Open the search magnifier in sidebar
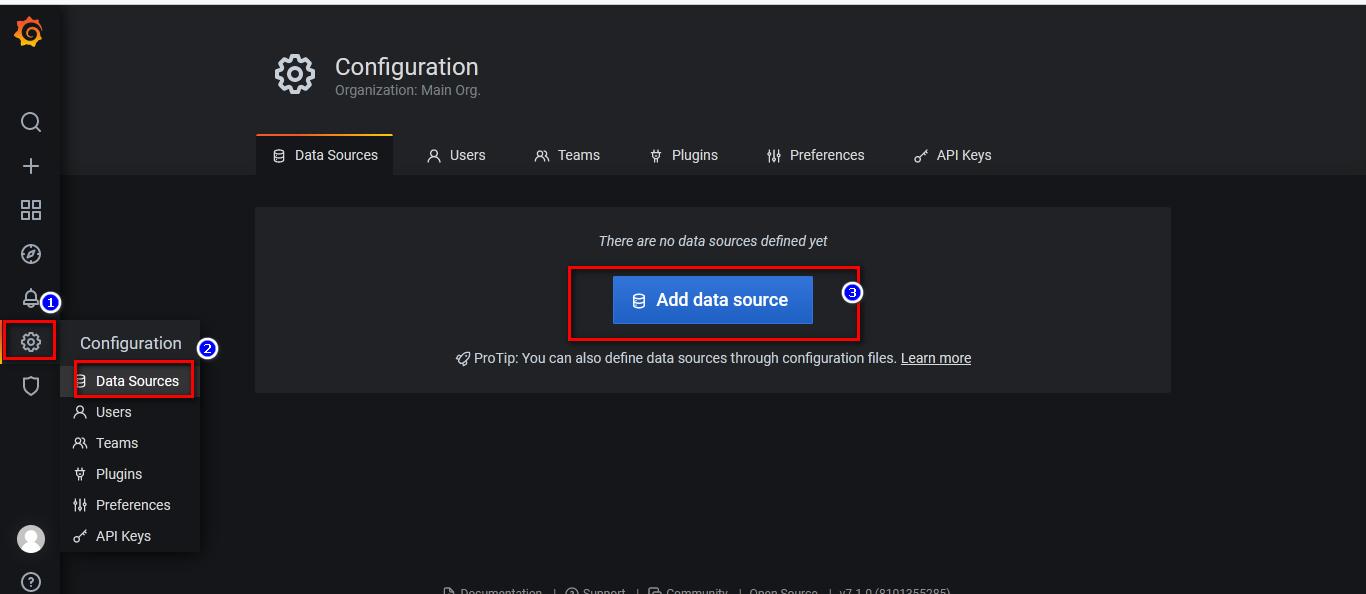The width and height of the screenshot is (1366, 594). (x=31, y=122)
